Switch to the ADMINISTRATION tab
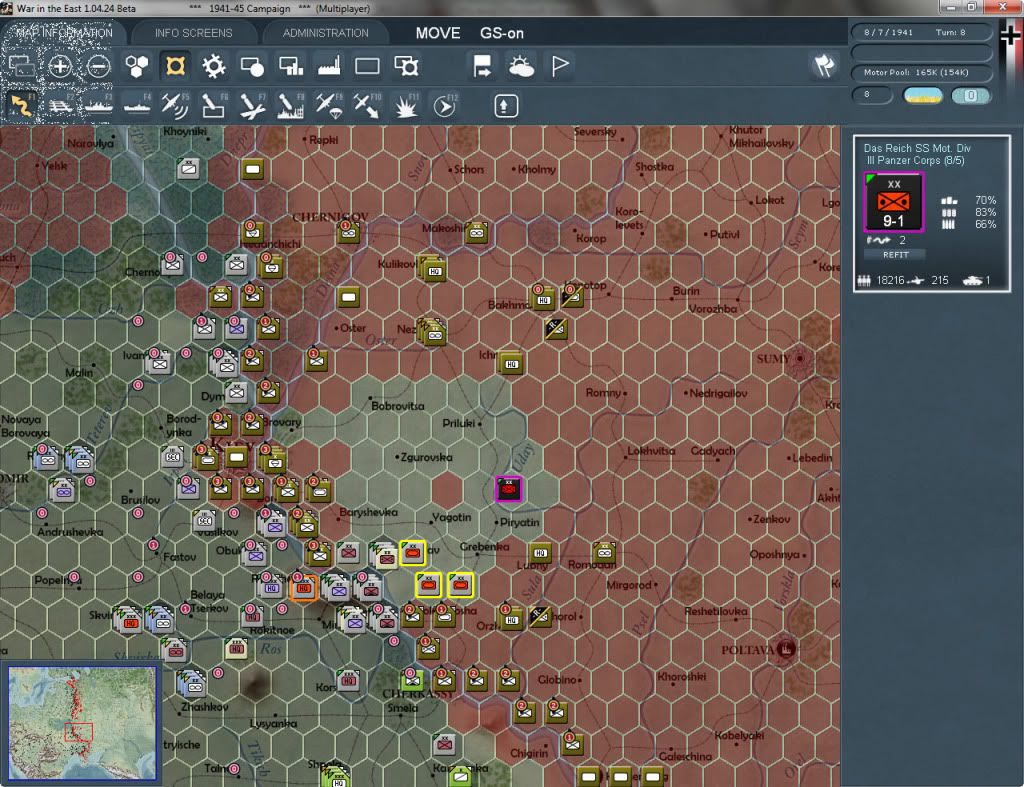1024x787 pixels. (x=325, y=33)
